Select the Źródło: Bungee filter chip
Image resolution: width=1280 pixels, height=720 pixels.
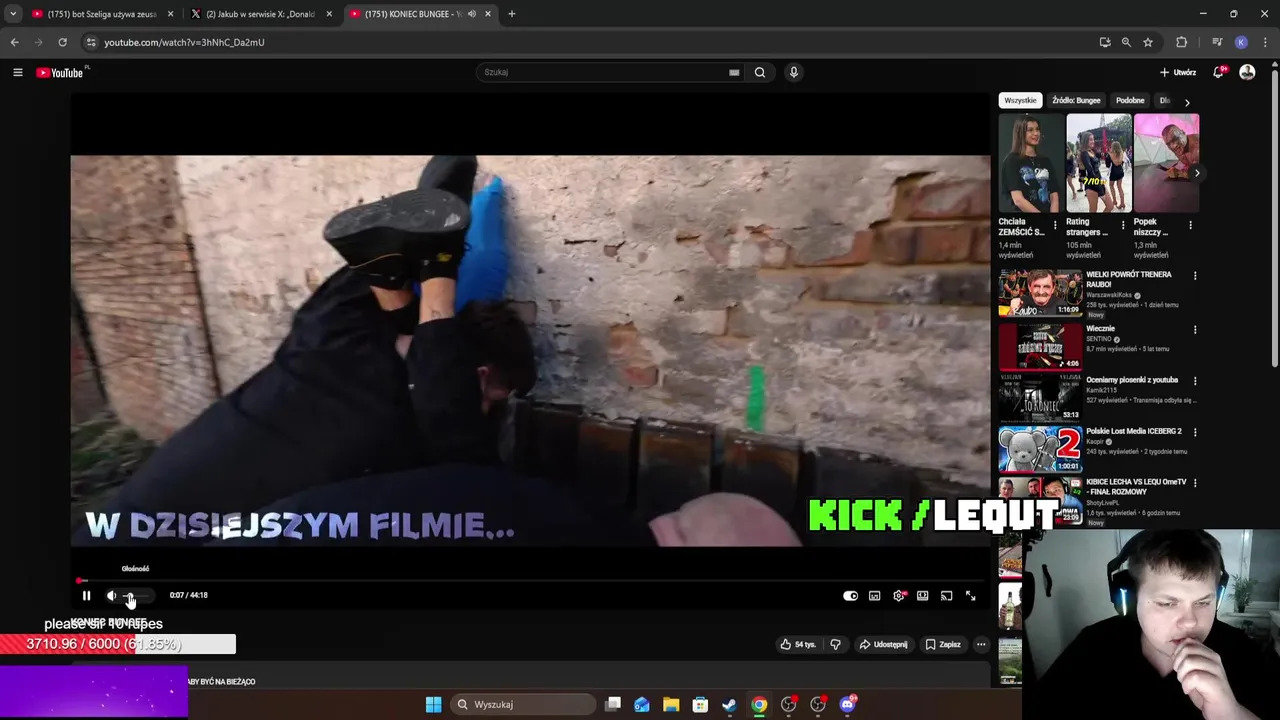(1076, 101)
